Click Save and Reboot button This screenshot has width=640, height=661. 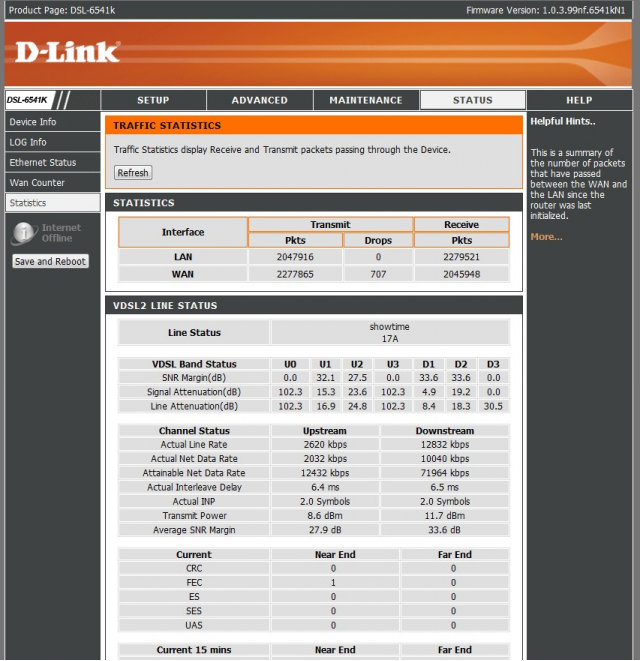coord(51,261)
